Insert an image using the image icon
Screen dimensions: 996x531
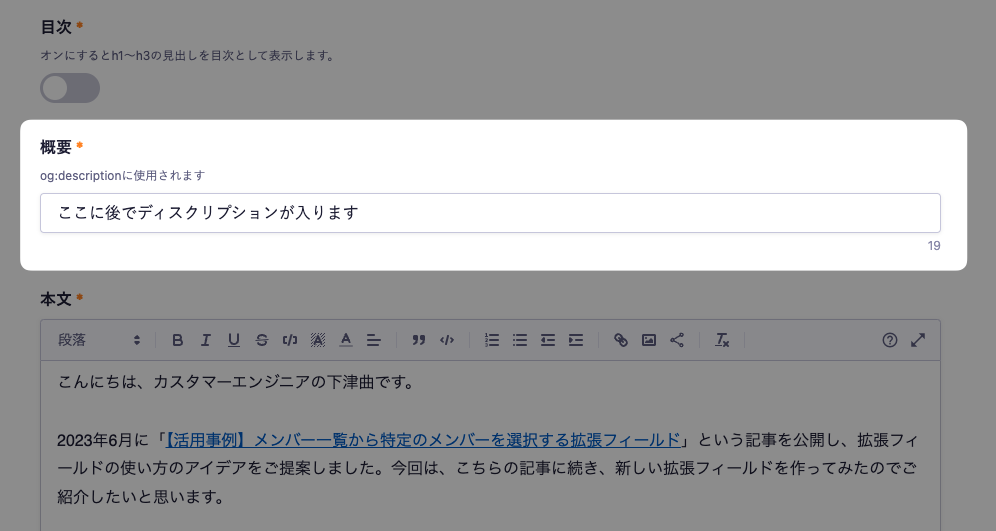(x=649, y=340)
